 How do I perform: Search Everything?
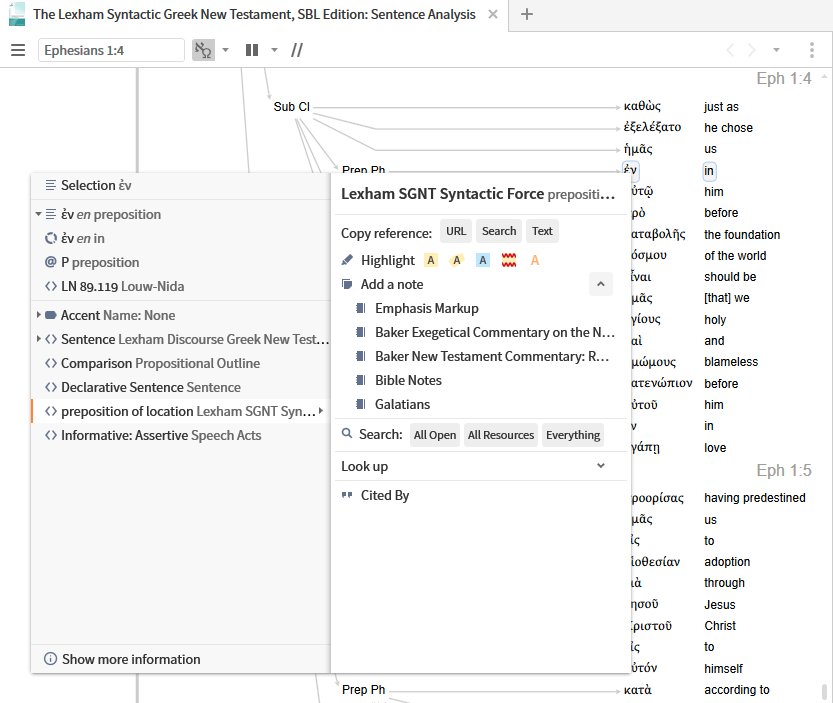pos(573,435)
